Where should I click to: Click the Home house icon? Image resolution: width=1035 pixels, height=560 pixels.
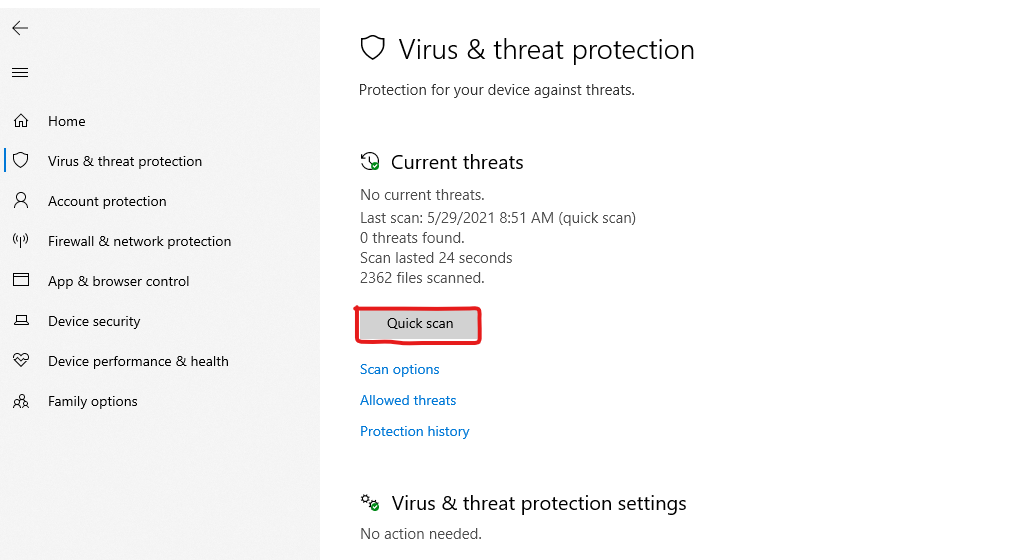pos(21,121)
